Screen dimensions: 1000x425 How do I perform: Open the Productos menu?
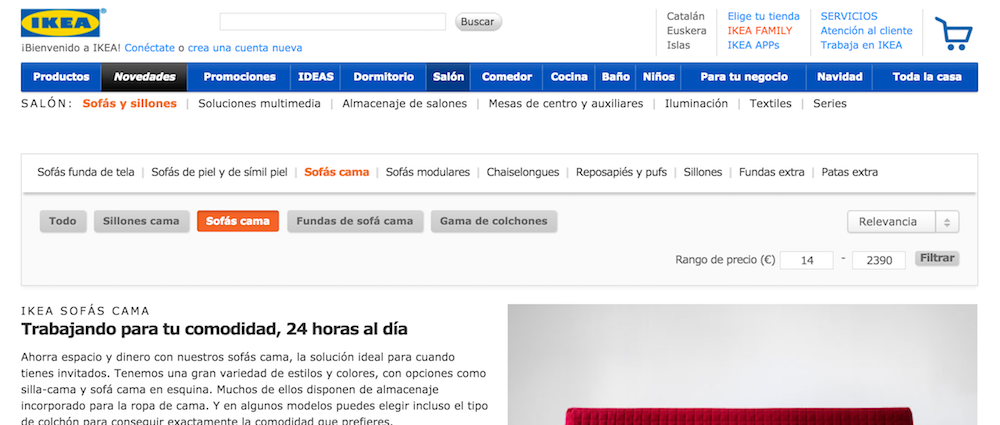pyautogui.click(x=61, y=77)
